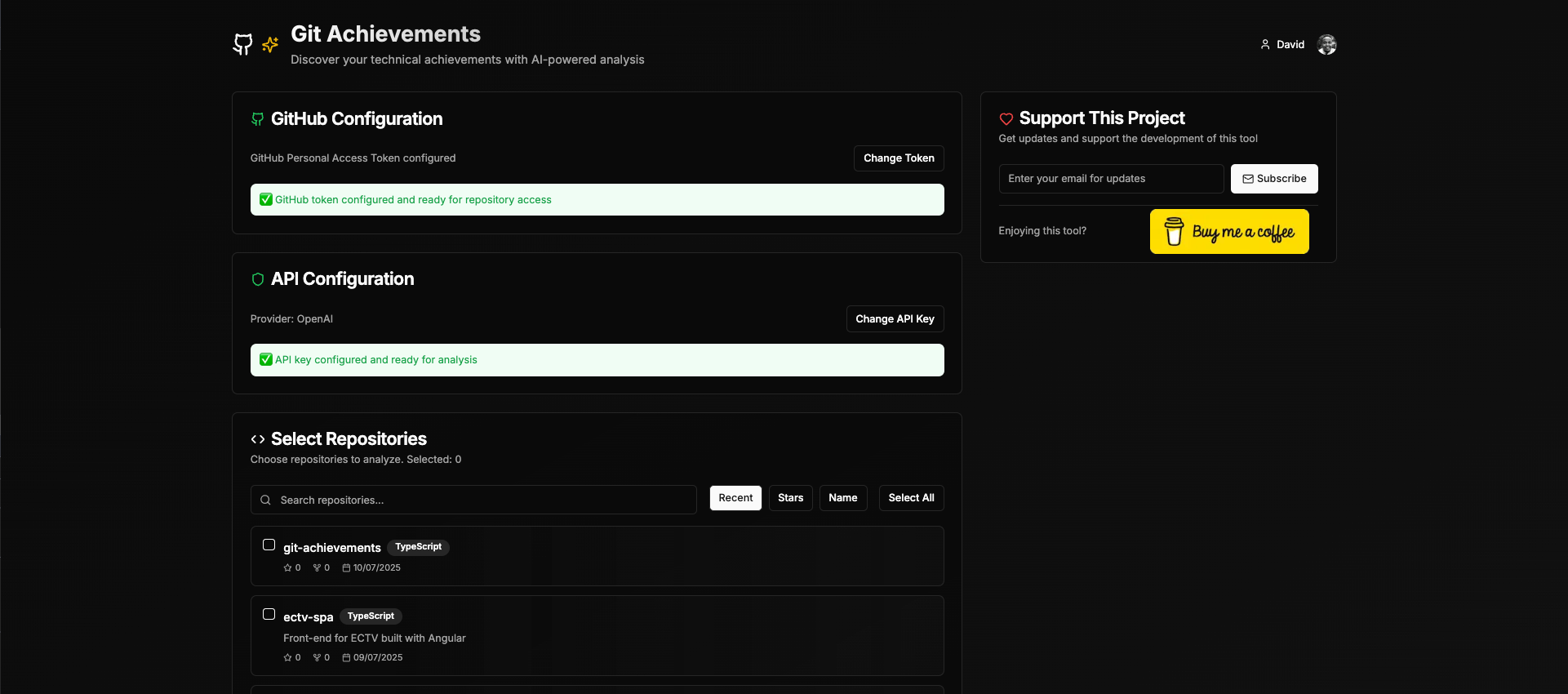Focus the Search repositories field
Viewport: 1568px width, 694px height.
point(473,500)
